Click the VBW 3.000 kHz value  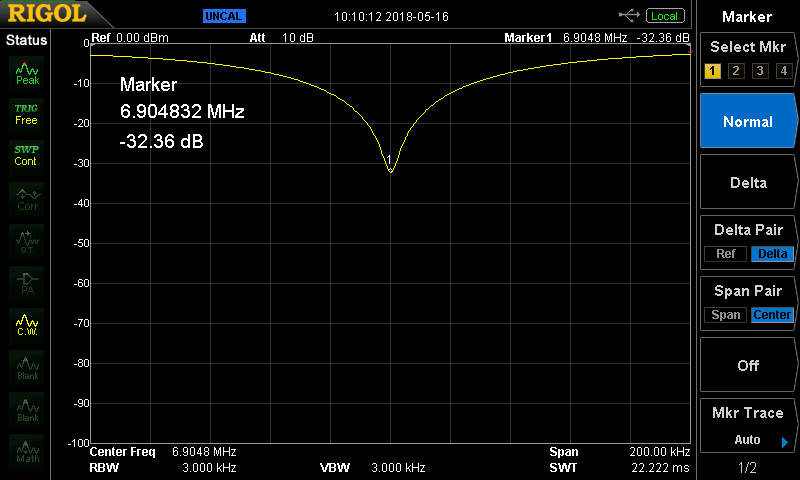398,468
